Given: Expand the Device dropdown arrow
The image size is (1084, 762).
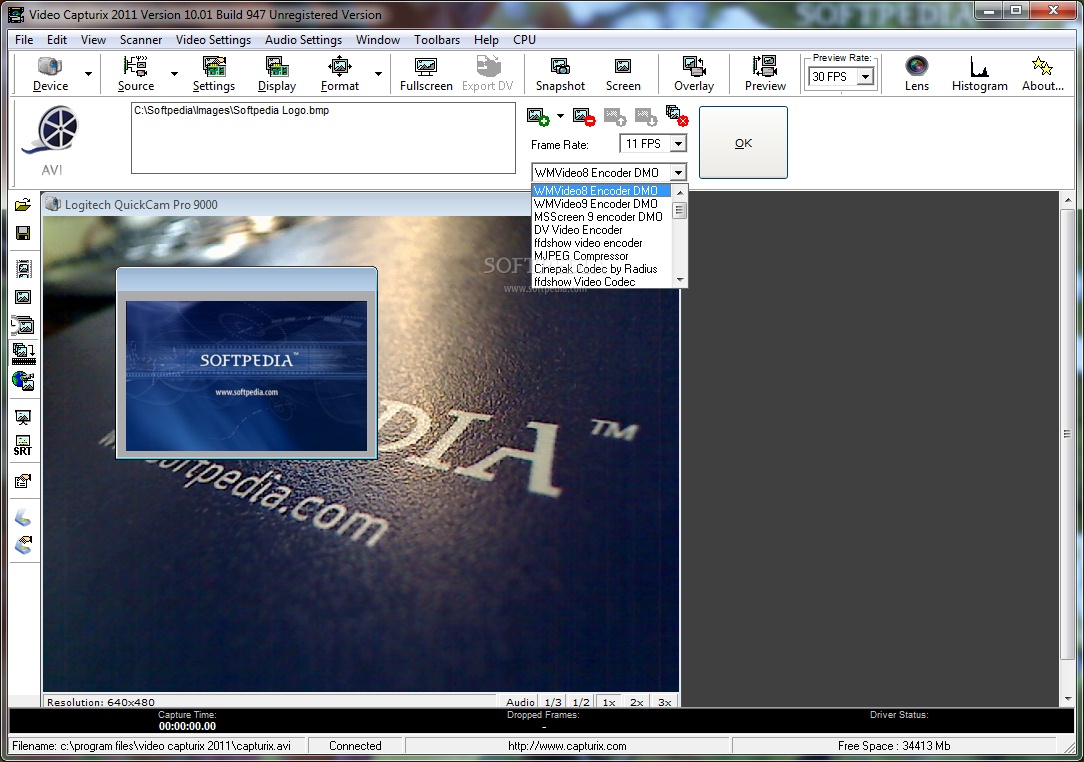Looking at the screenshot, I should click(x=88, y=74).
